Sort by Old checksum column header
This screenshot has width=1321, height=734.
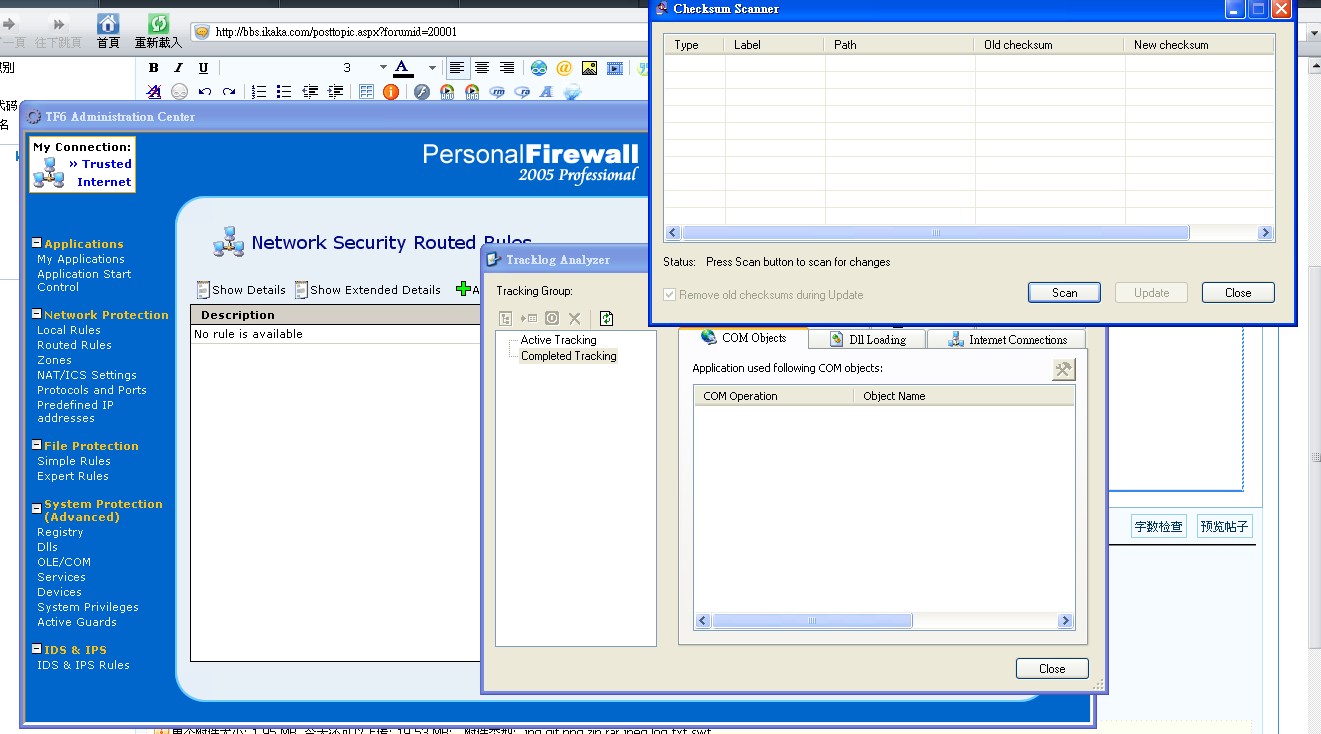click(x=1049, y=44)
